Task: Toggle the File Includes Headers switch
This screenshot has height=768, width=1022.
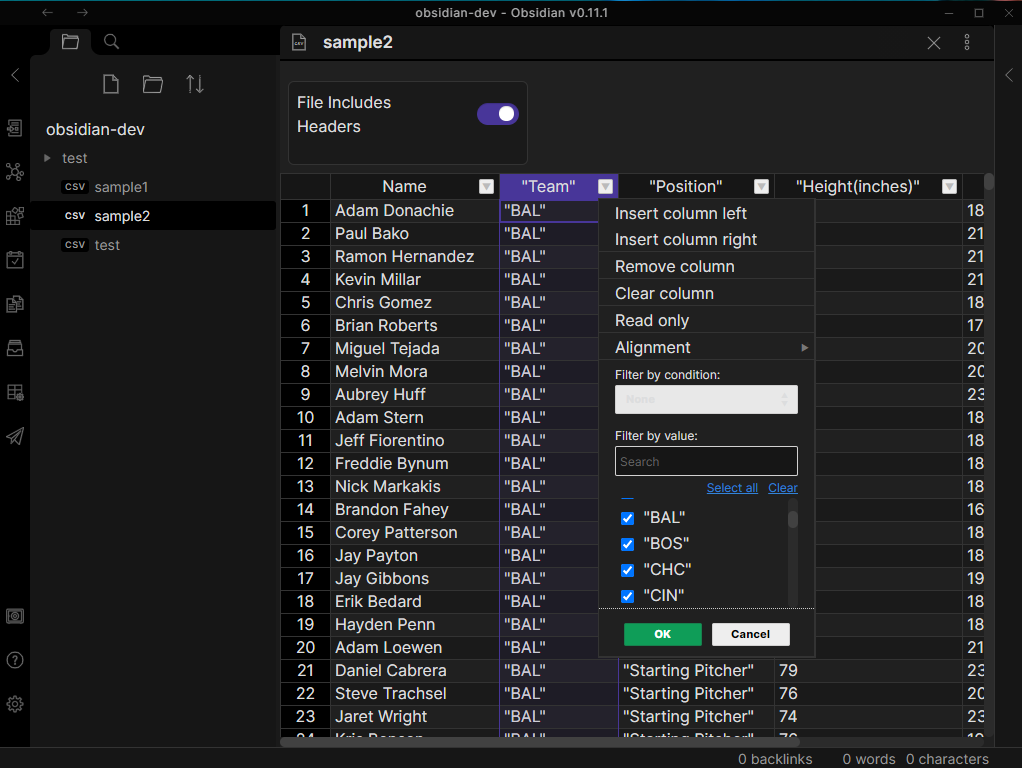Action: click(x=498, y=114)
